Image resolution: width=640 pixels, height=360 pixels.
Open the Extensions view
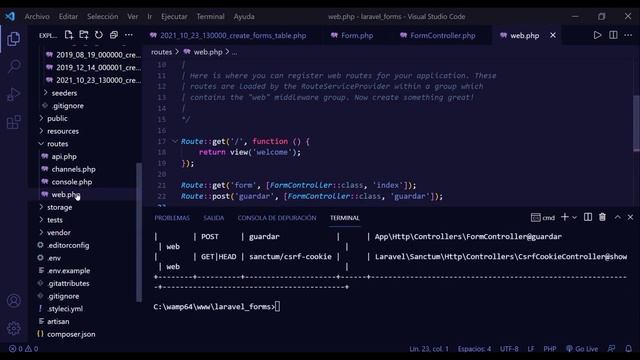[x=13, y=122]
